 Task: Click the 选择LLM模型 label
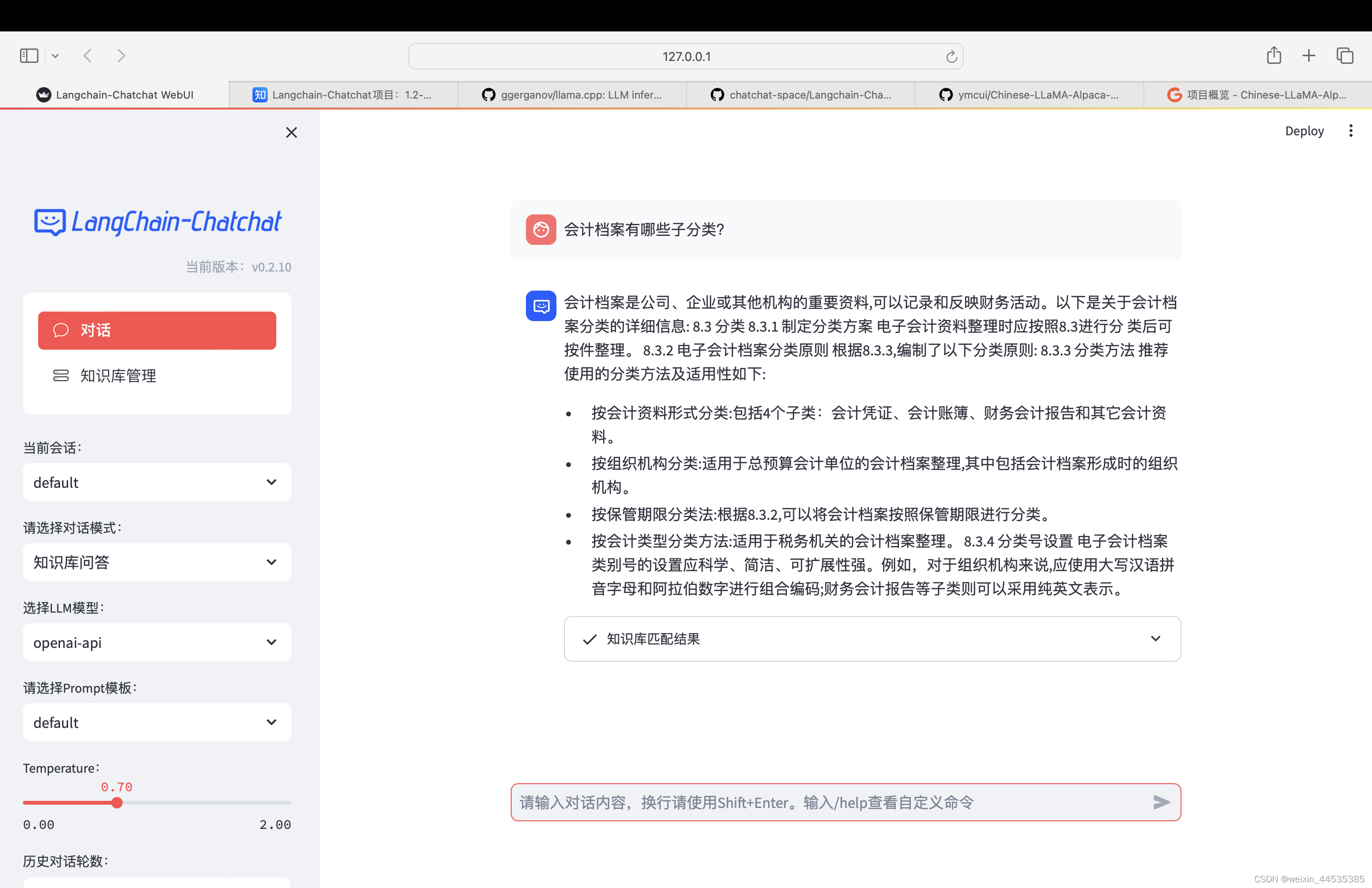coord(63,608)
